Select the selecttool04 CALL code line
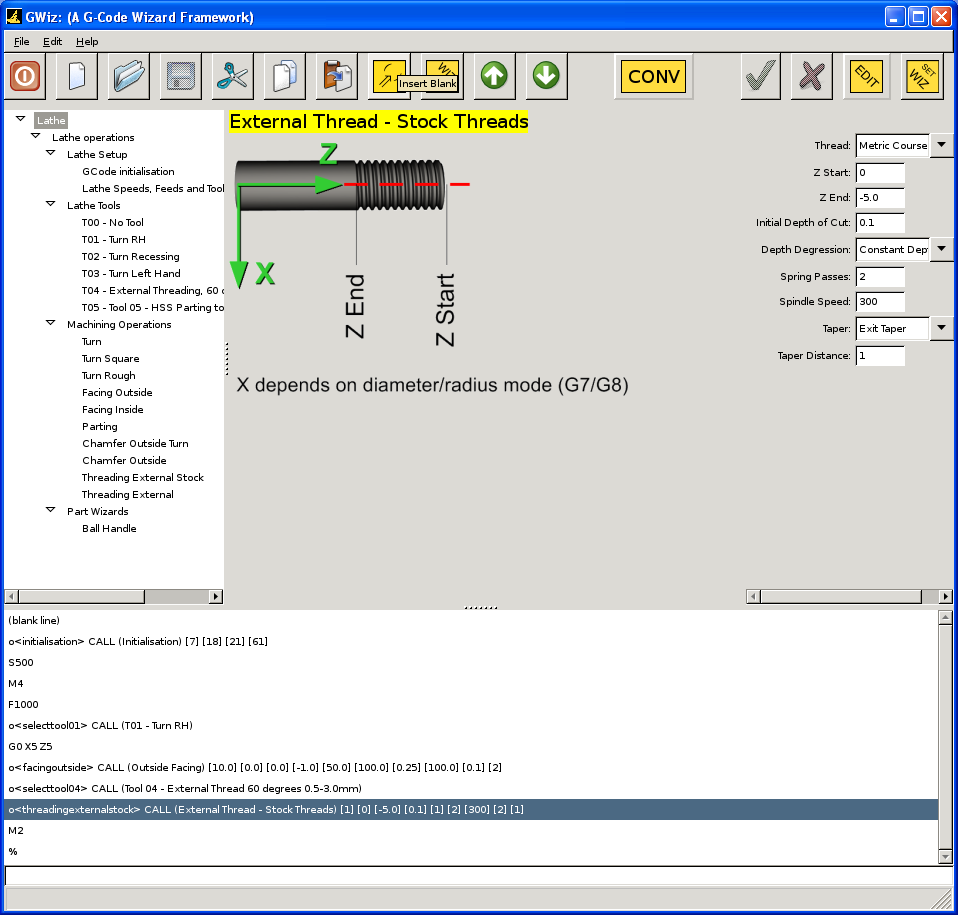This screenshot has height=915, width=958. point(471,789)
